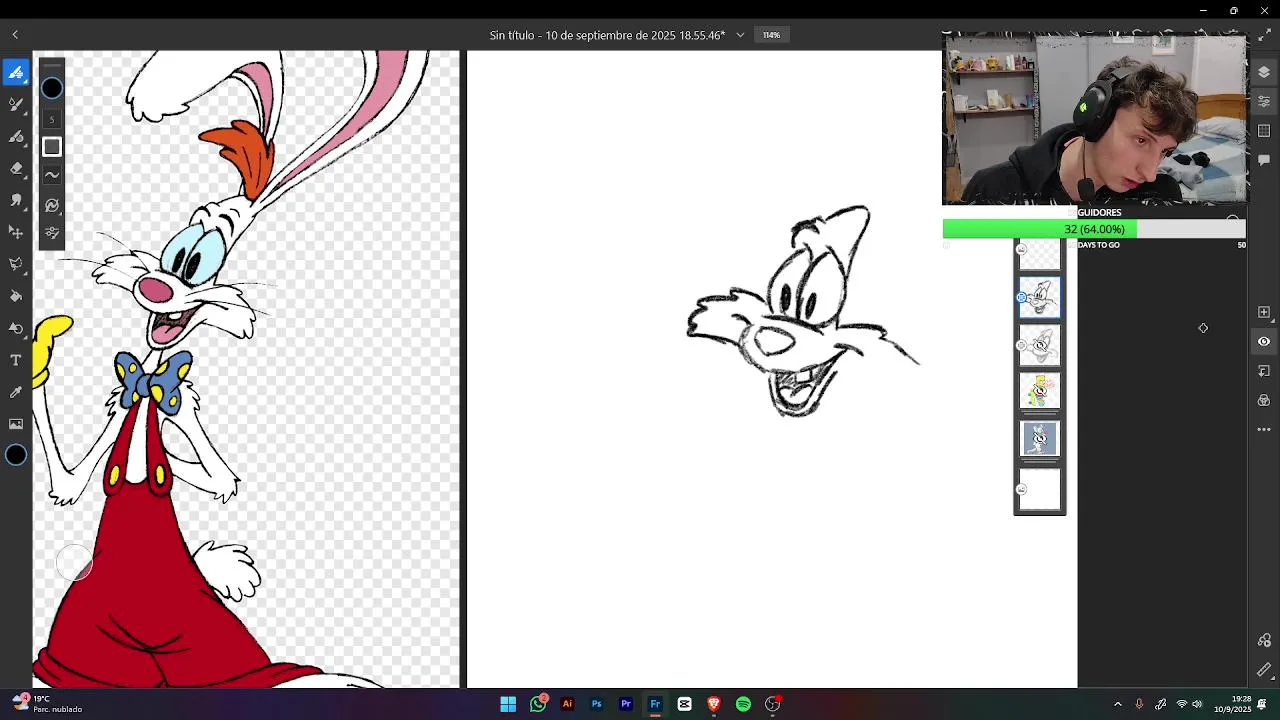Open the notifications bell icon
1280x720 pixels.
[1263, 704]
